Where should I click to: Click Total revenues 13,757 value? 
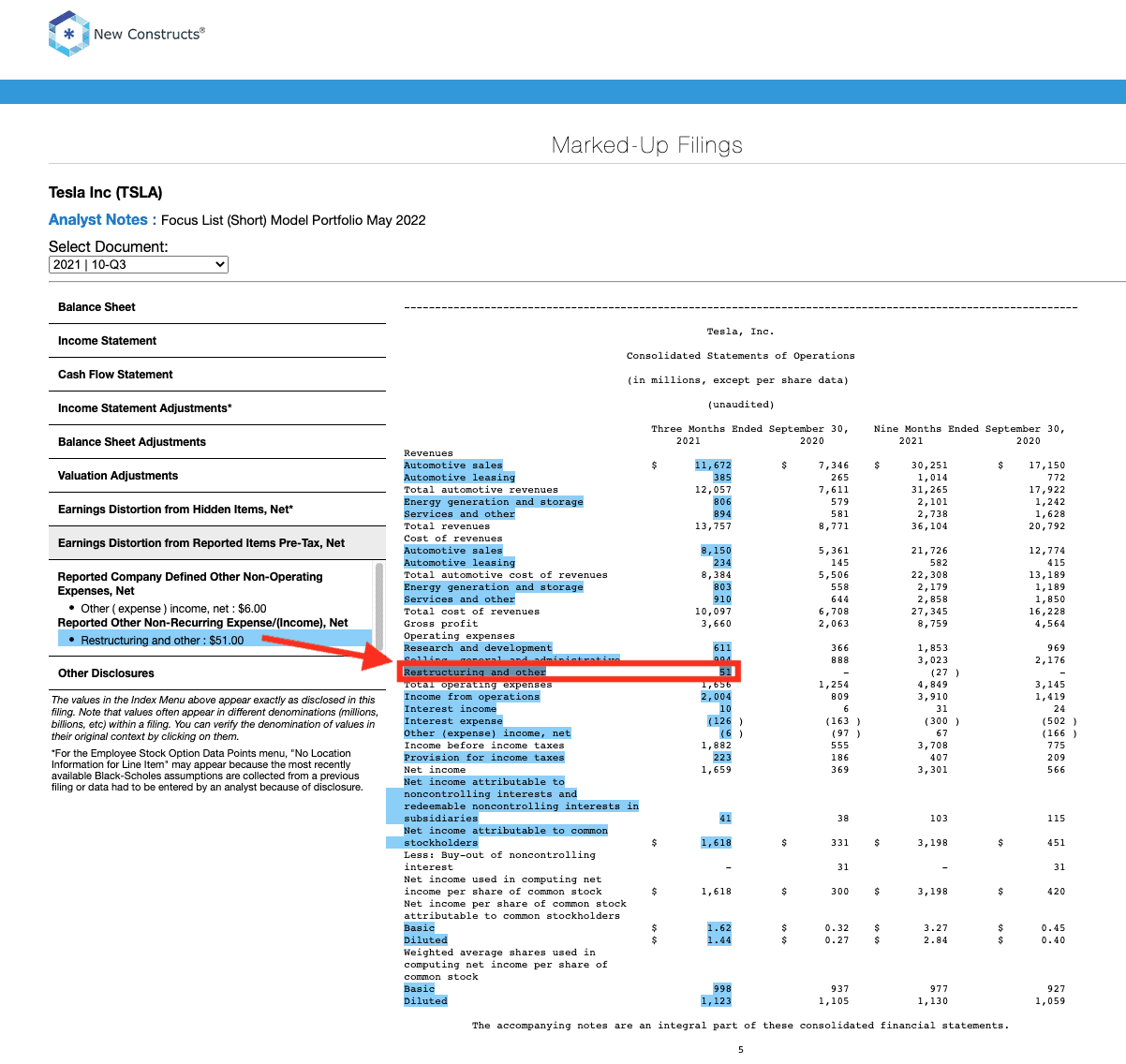click(713, 526)
